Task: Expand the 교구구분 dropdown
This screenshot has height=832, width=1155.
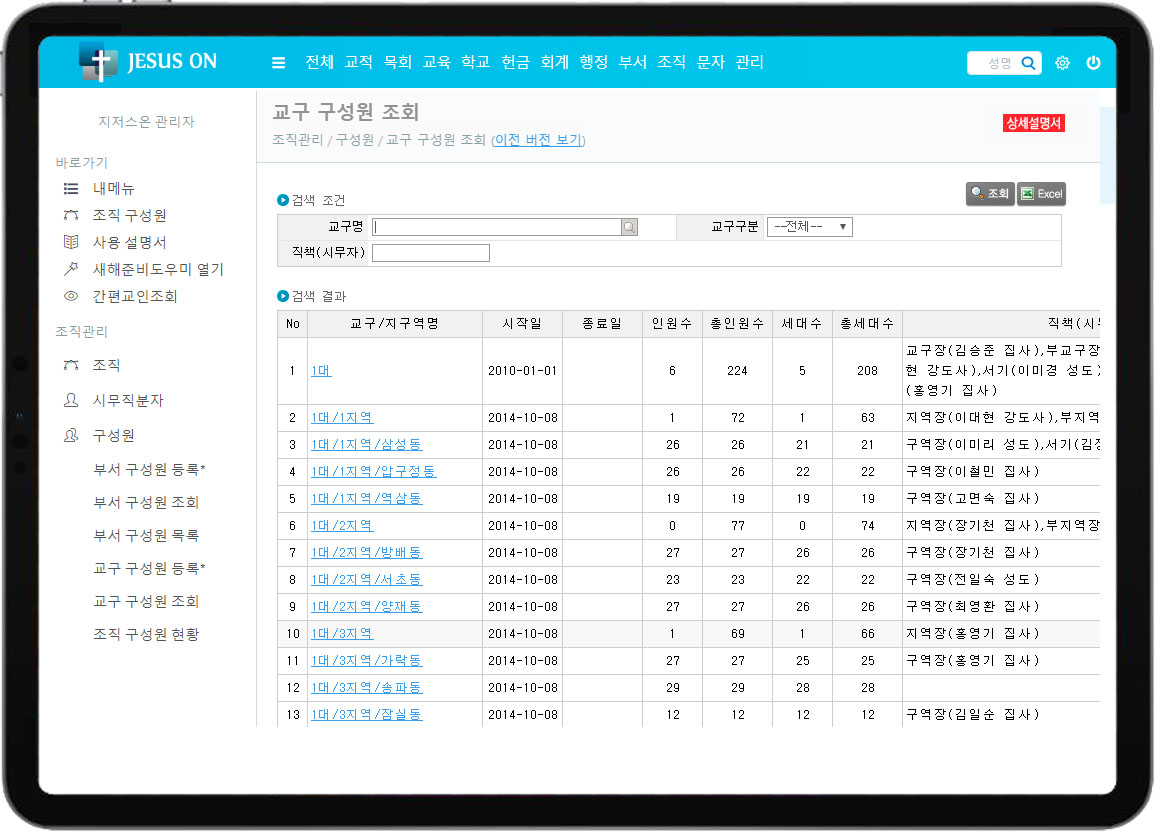Action: 809,227
